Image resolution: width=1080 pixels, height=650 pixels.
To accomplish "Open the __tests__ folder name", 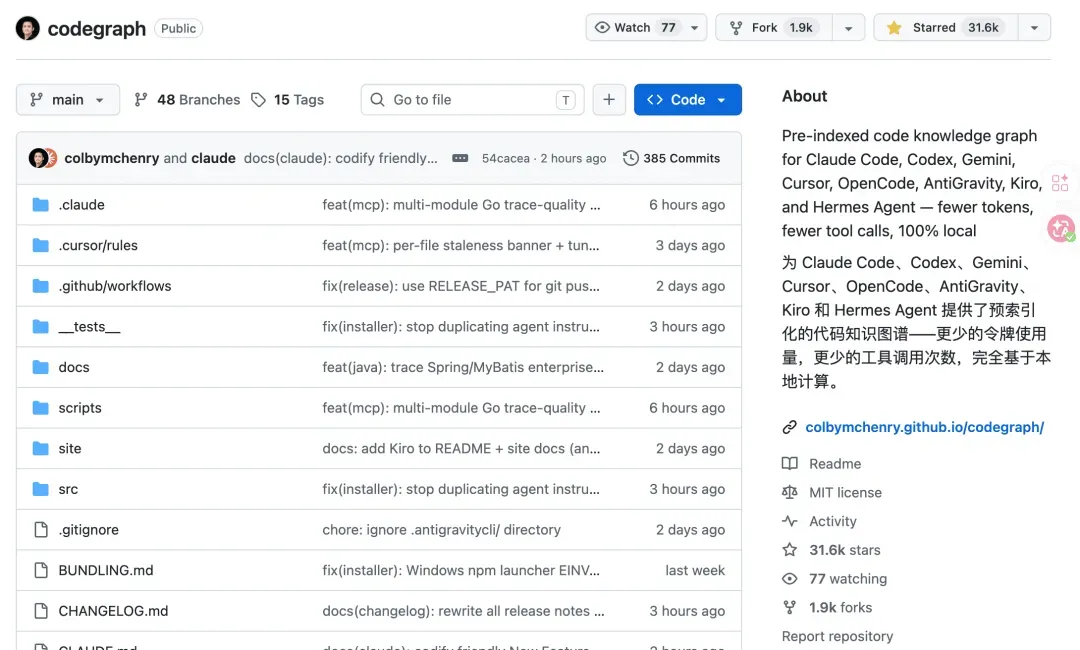I will 90,326.
